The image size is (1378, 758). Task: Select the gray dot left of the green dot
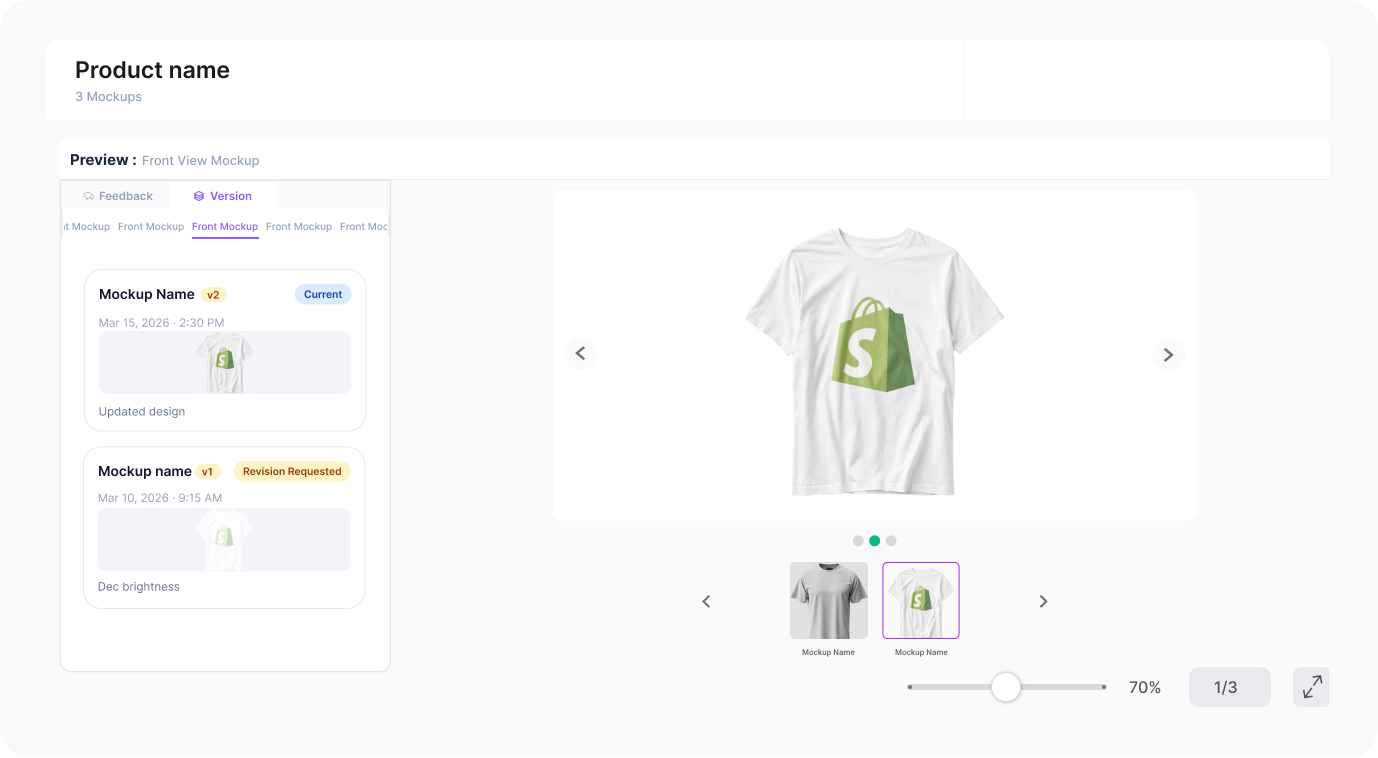click(x=858, y=541)
